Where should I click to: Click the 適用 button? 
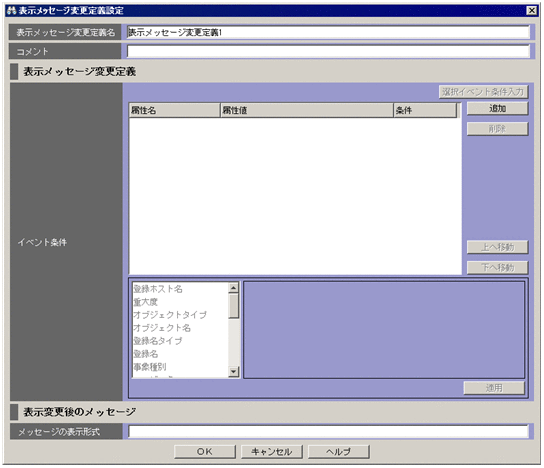click(x=494, y=388)
